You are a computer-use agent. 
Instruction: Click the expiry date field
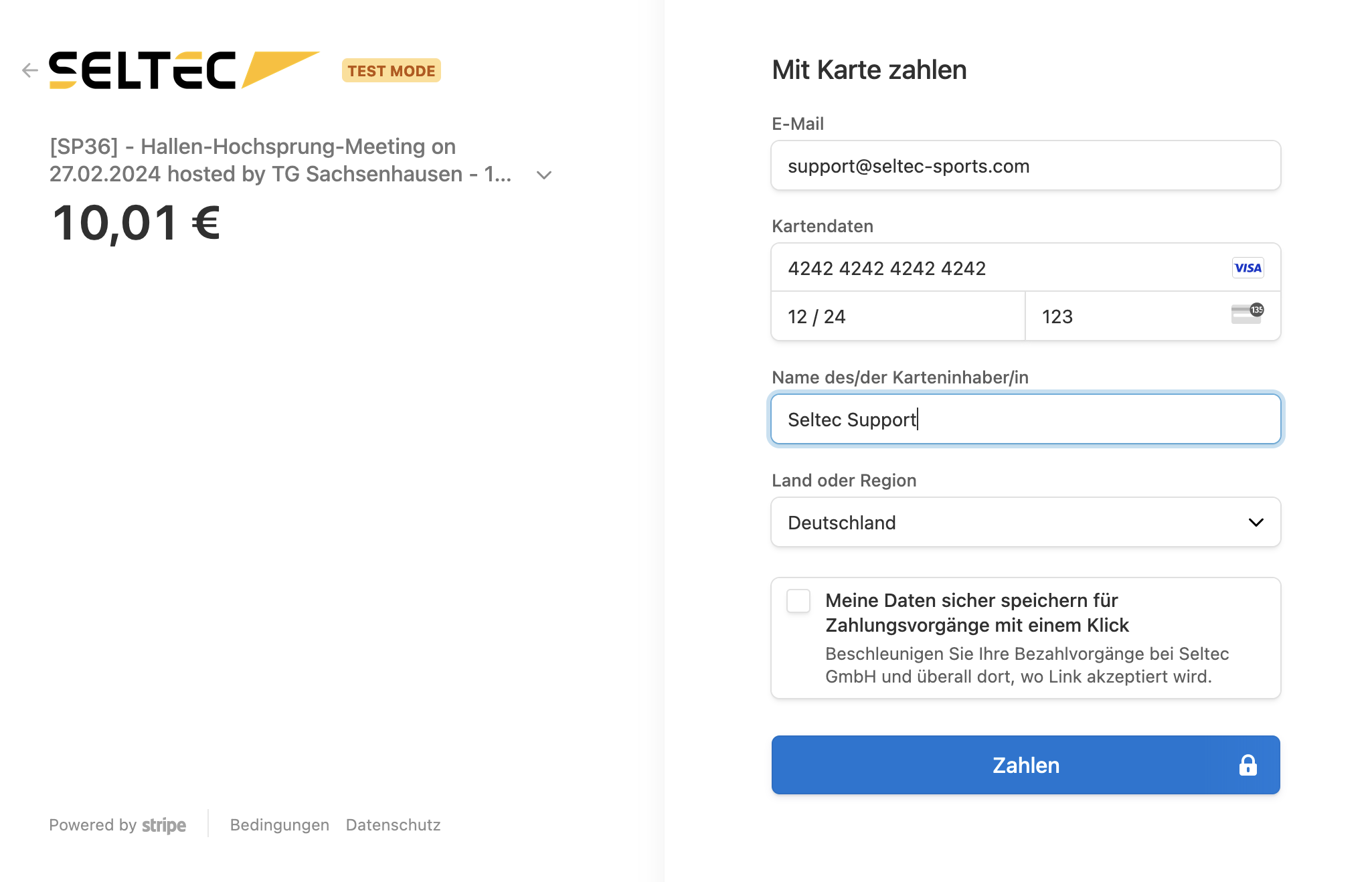(x=897, y=317)
